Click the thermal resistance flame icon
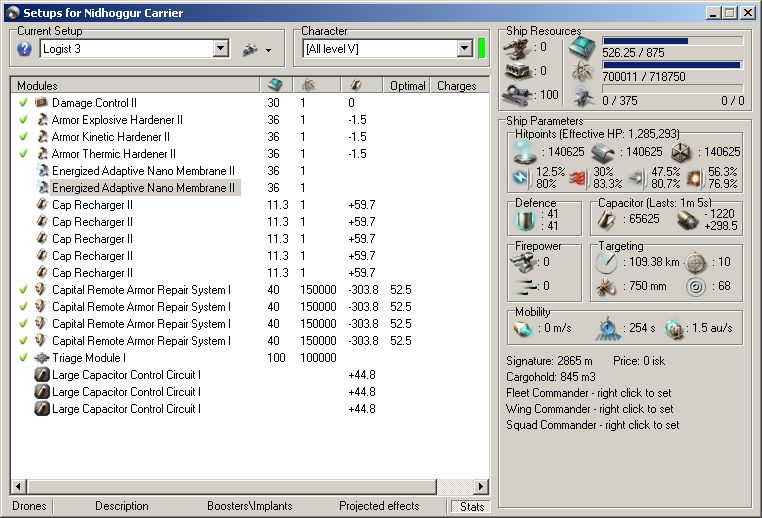The width and height of the screenshot is (762, 518). 578,179
